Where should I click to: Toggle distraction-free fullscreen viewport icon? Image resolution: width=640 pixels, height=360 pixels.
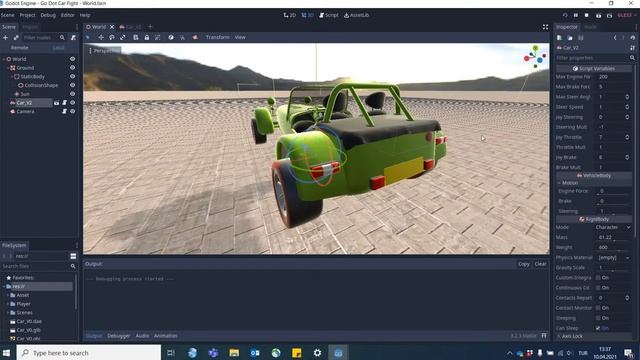pos(545,27)
